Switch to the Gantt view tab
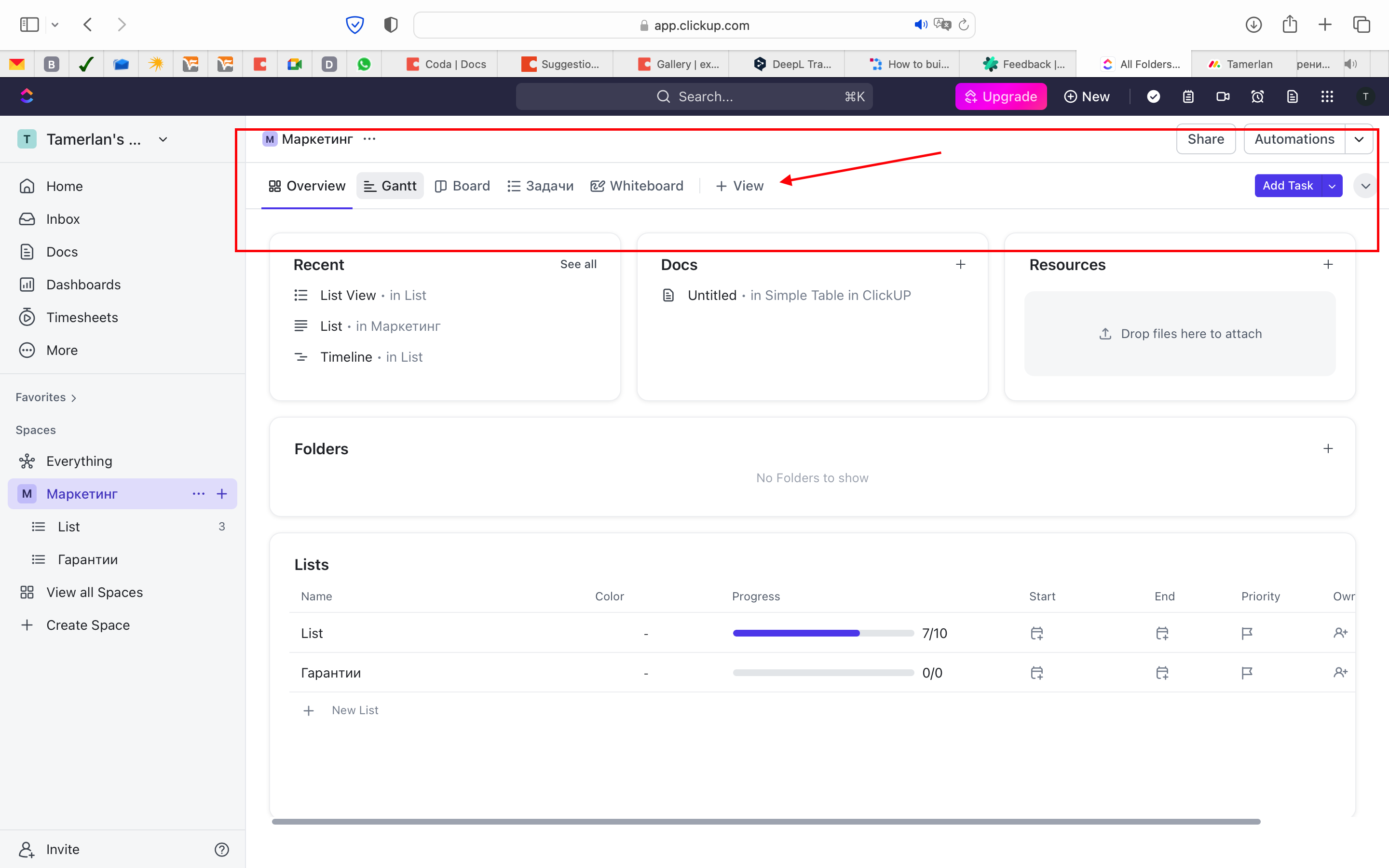 (x=390, y=186)
